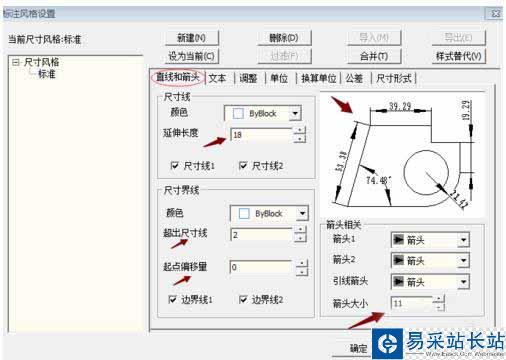Click the 延伸长度 input field
Image resolution: width=506 pixels, height=360 pixels.
pos(262,135)
